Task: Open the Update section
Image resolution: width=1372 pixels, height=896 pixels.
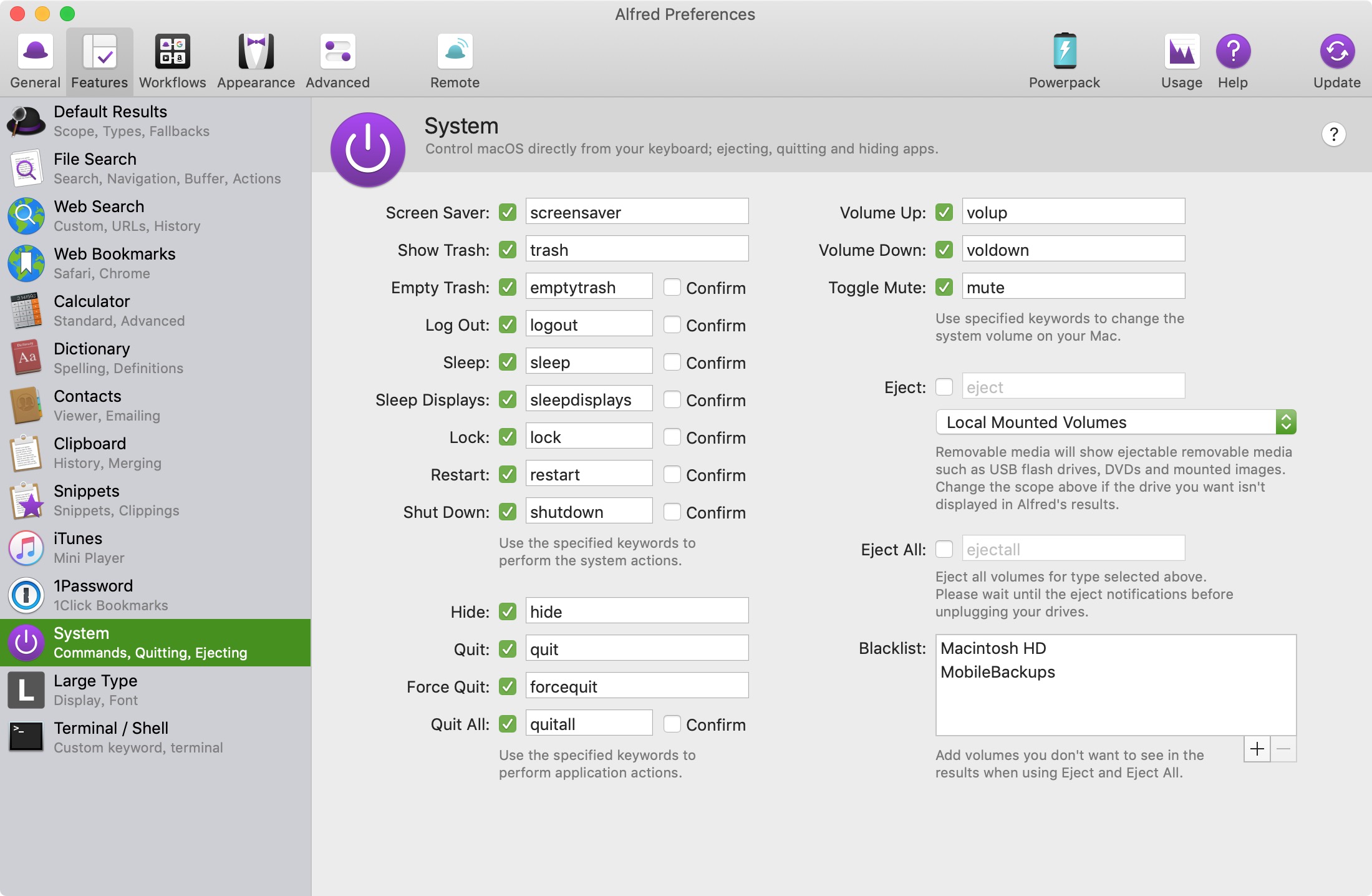Action: tap(1336, 61)
